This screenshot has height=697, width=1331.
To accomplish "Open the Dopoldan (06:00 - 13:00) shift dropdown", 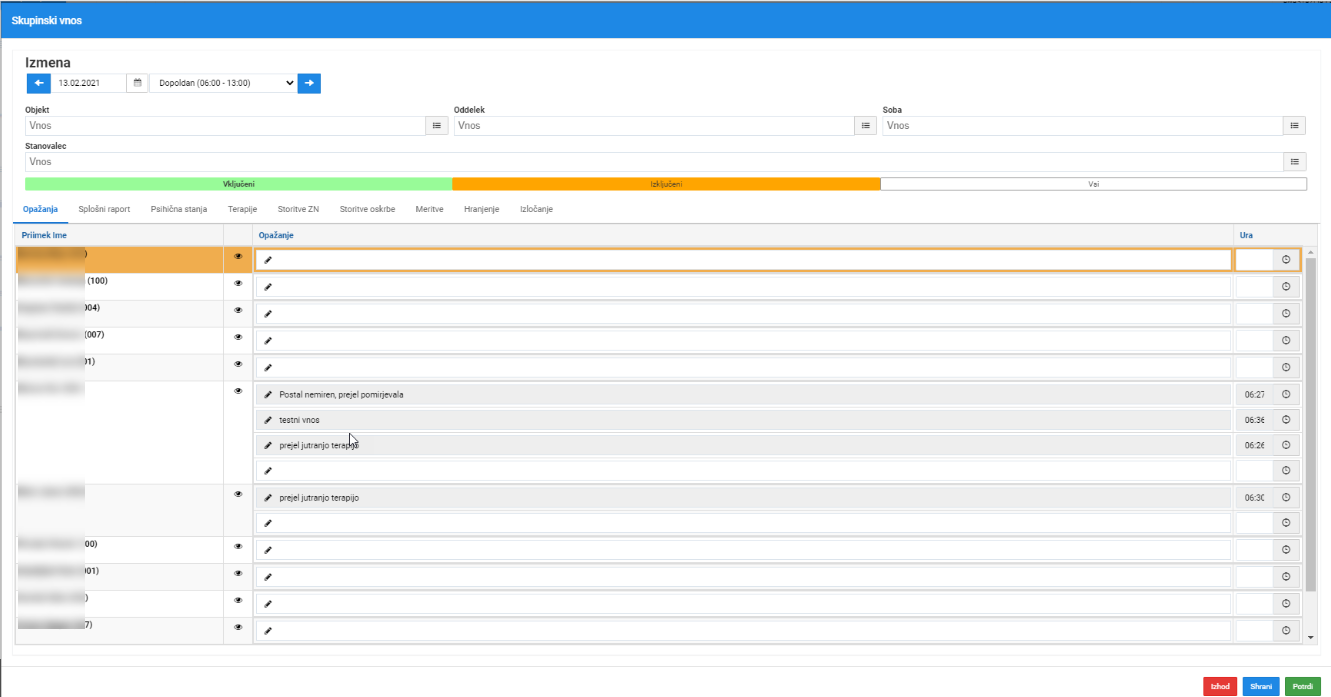I will [x=224, y=83].
